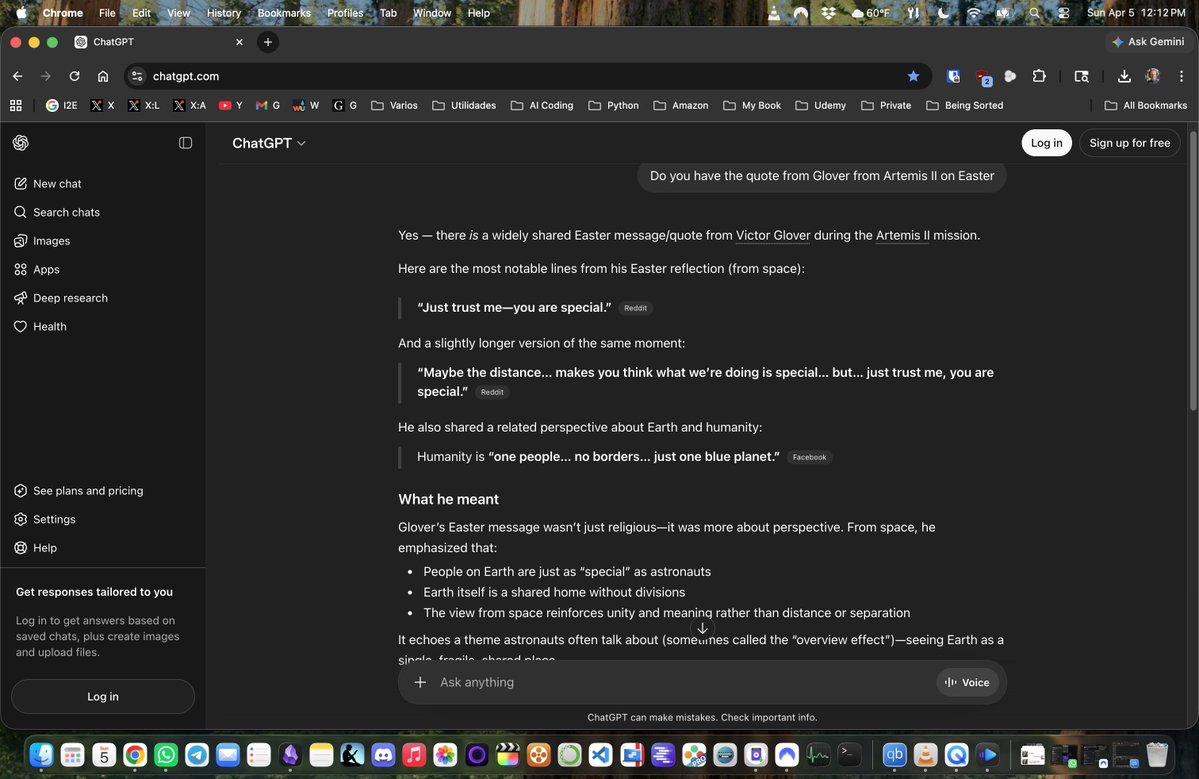1199x779 pixels.
Task: Click the Chrome home icon
Action: (102, 76)
